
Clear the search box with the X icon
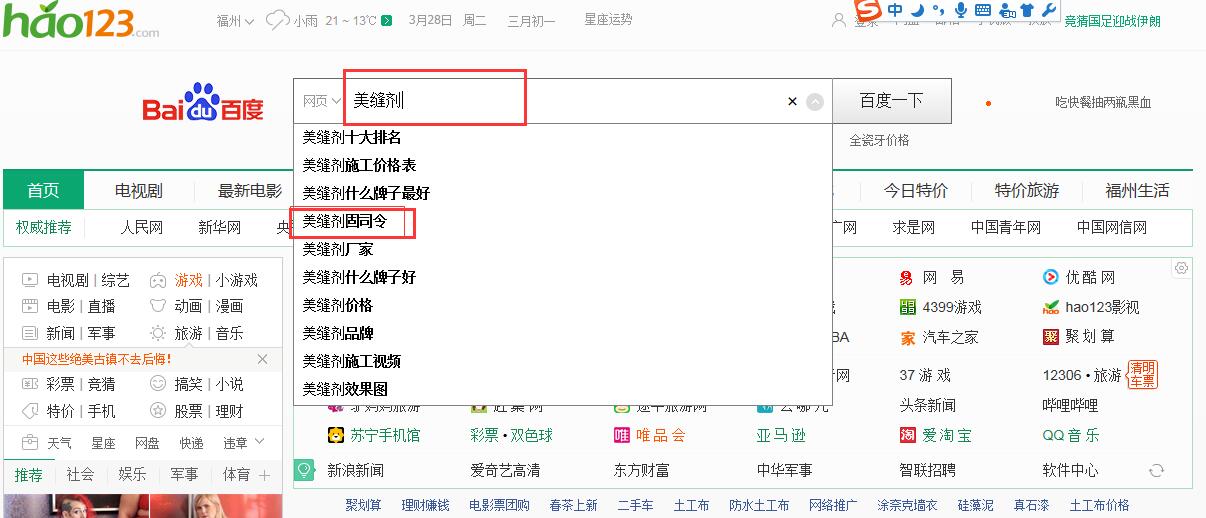click(792, 101)
